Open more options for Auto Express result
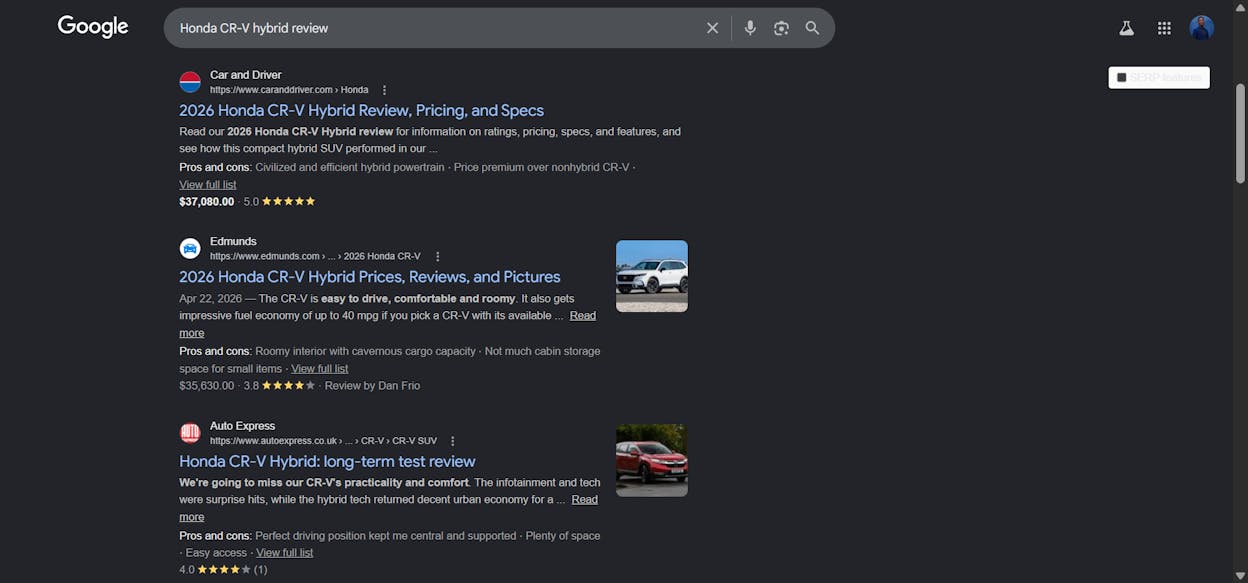The image size is (1248, 583). point(453,441)
